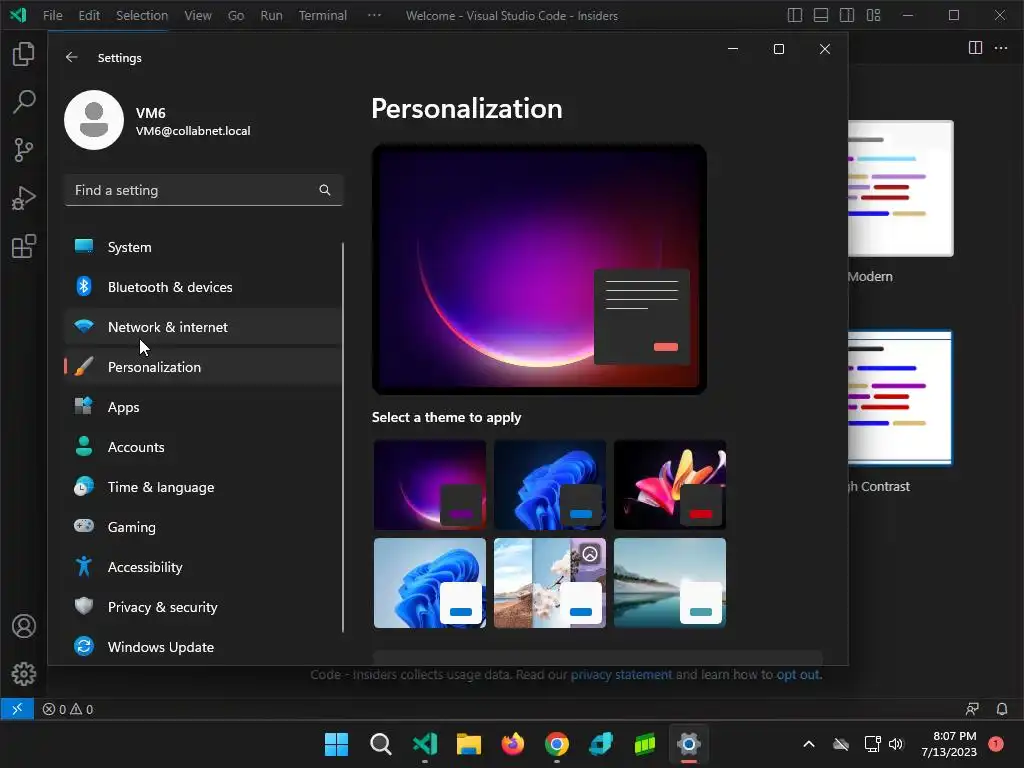Go back in Settings window
The image size is (1024, 768).
click(71, 57)
